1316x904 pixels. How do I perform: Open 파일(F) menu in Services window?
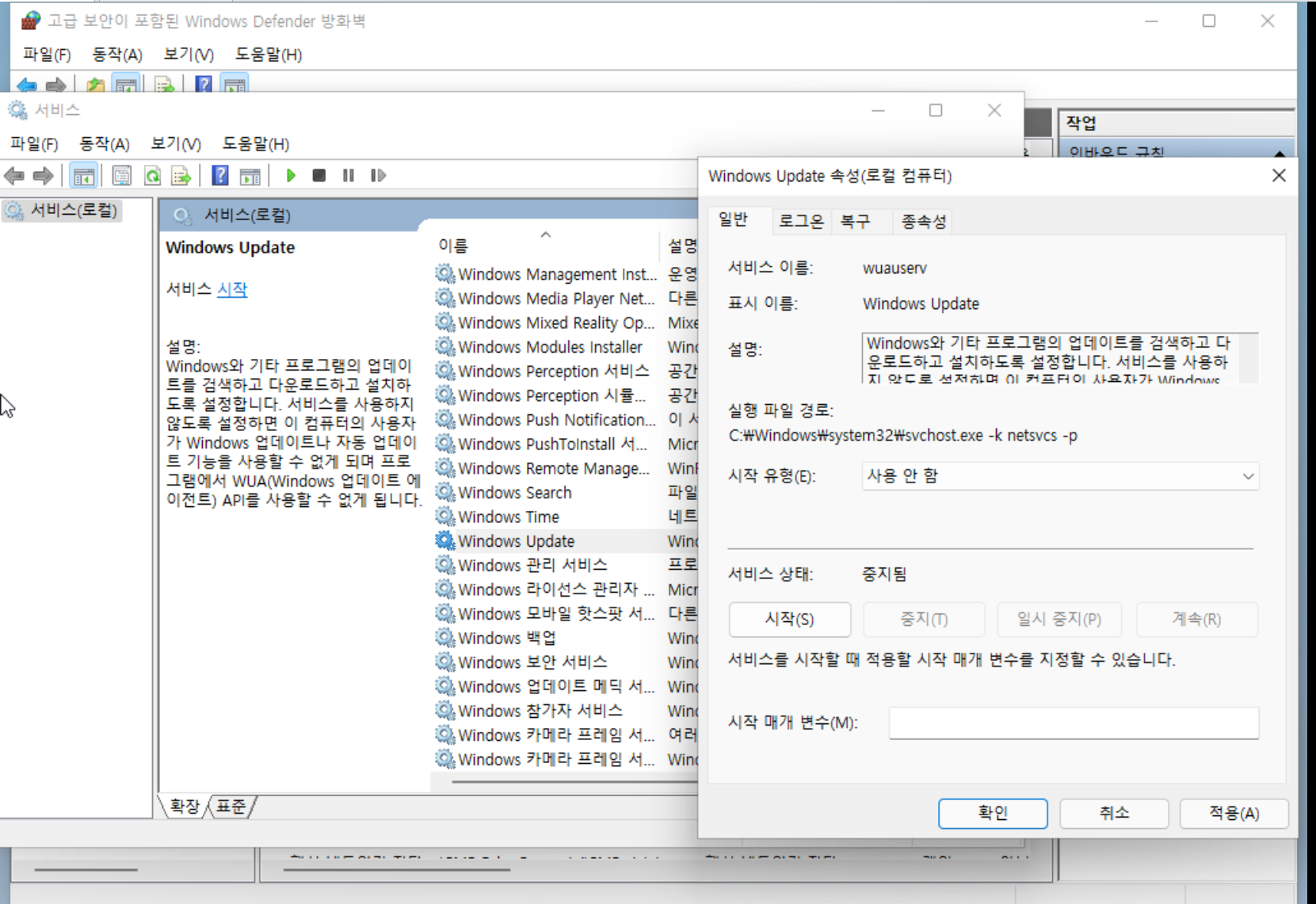point(34,144)
